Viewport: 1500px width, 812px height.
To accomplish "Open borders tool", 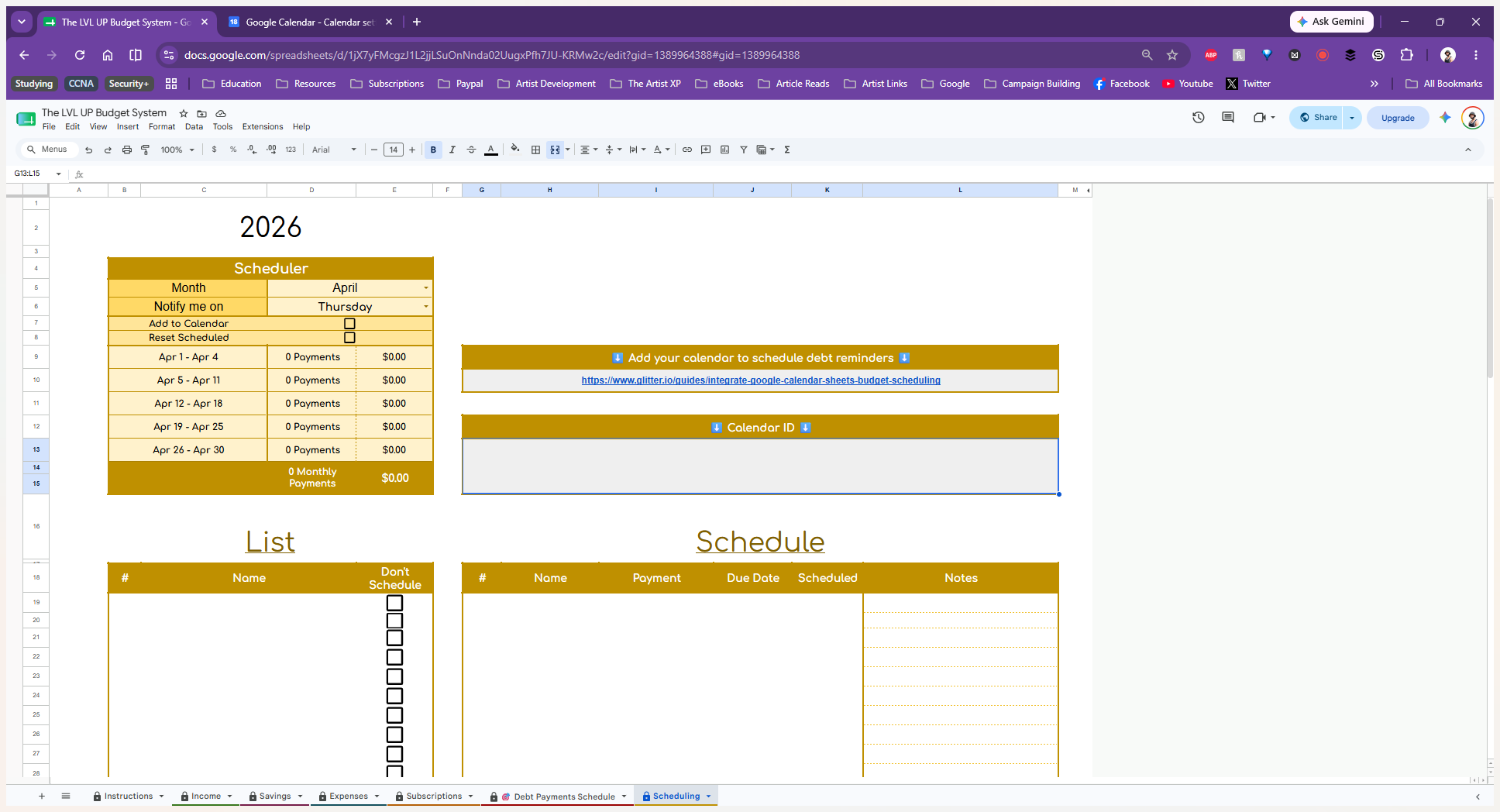I will (535, 150).
